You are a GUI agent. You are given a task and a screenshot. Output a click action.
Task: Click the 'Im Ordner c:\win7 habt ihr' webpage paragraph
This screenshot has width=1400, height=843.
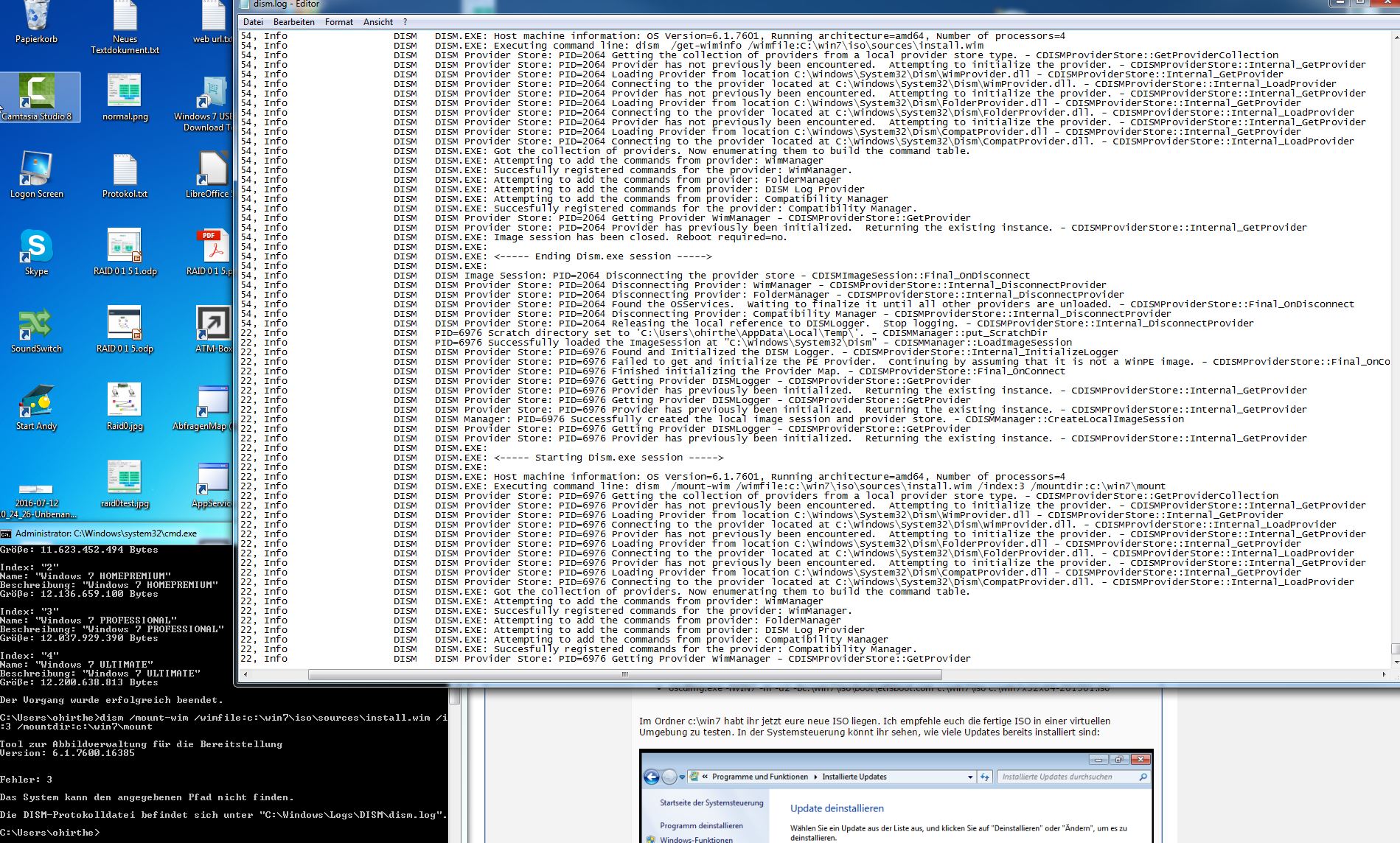coord(874,727)
